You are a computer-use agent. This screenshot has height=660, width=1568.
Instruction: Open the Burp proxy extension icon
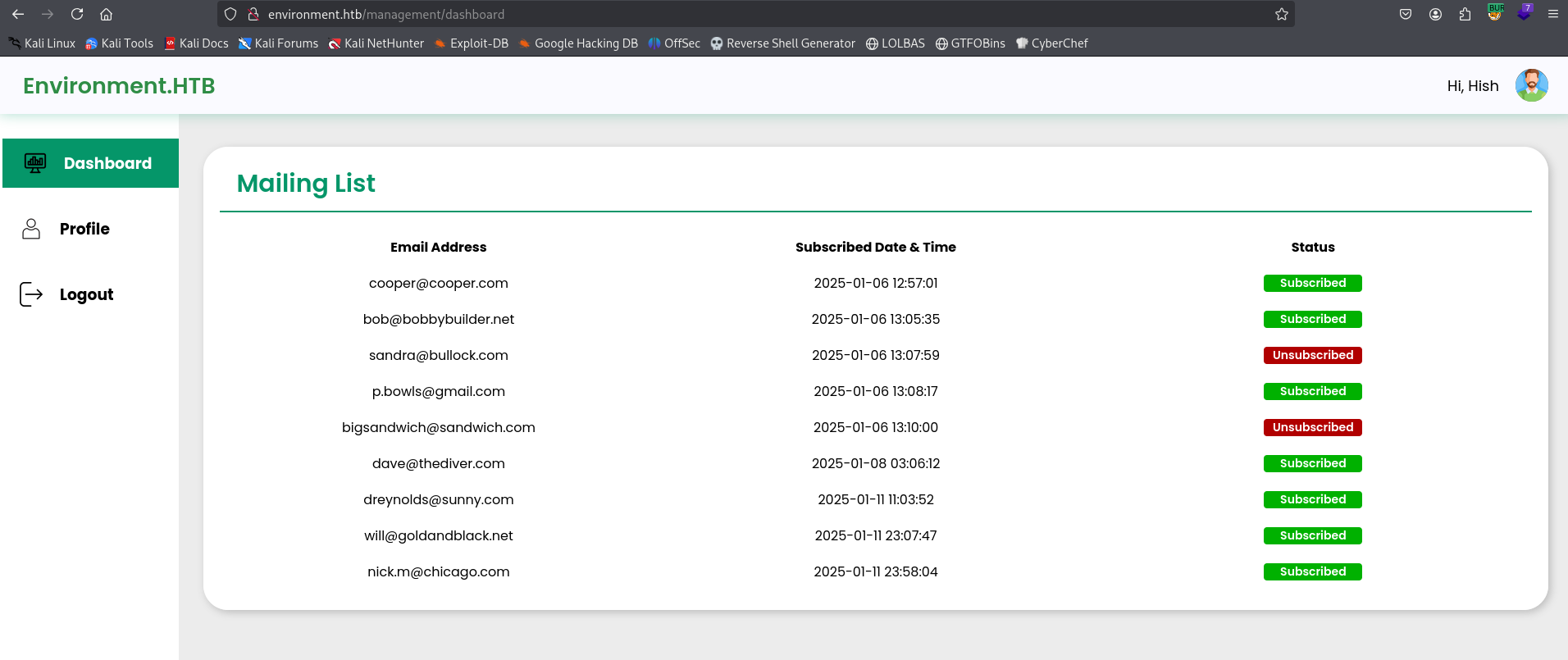point(1495,13)
